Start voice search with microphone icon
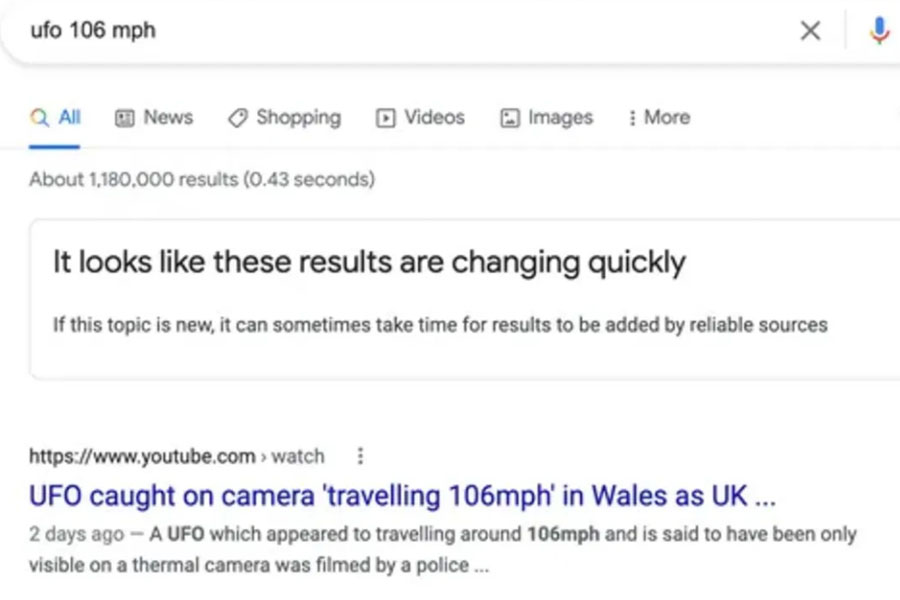The width and height of the screenshot is (900, 600). pos(879,30)
